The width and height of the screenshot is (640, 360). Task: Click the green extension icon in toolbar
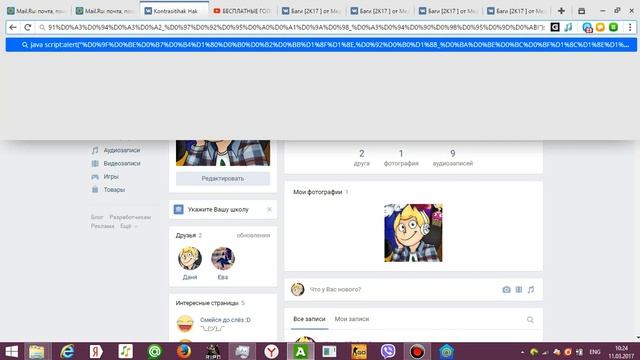[x=613, y=27]
